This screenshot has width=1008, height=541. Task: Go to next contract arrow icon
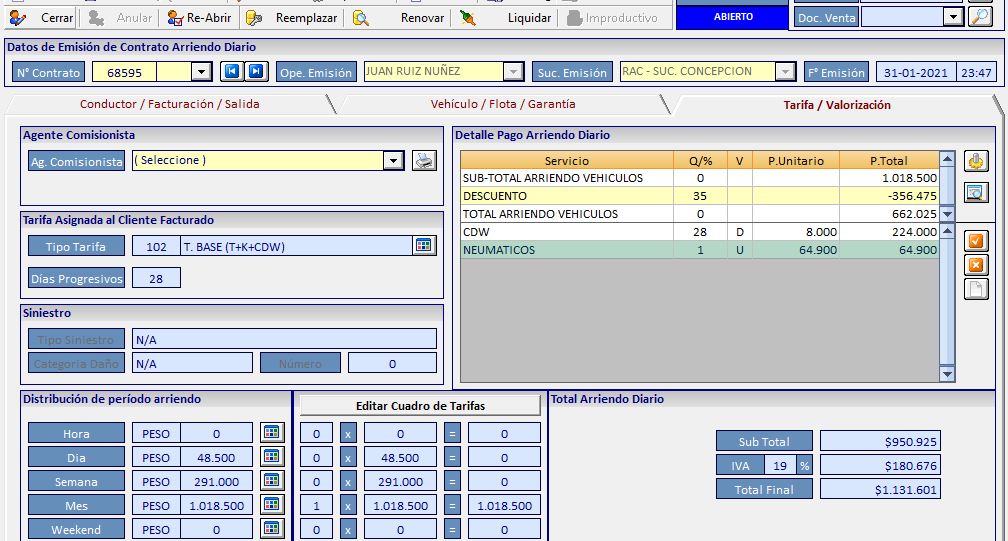pos(256,71)
